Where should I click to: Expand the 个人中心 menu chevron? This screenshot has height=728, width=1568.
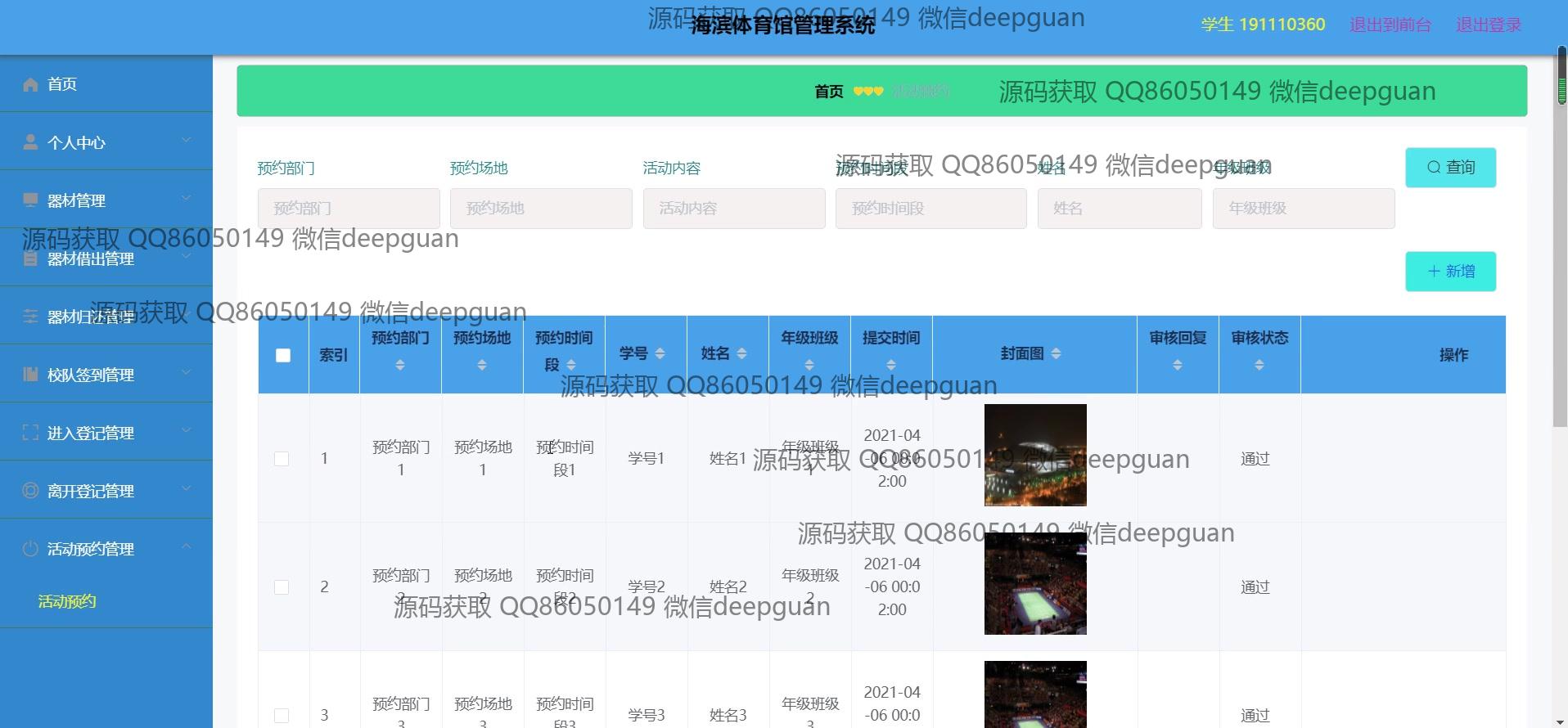[187, 141]
